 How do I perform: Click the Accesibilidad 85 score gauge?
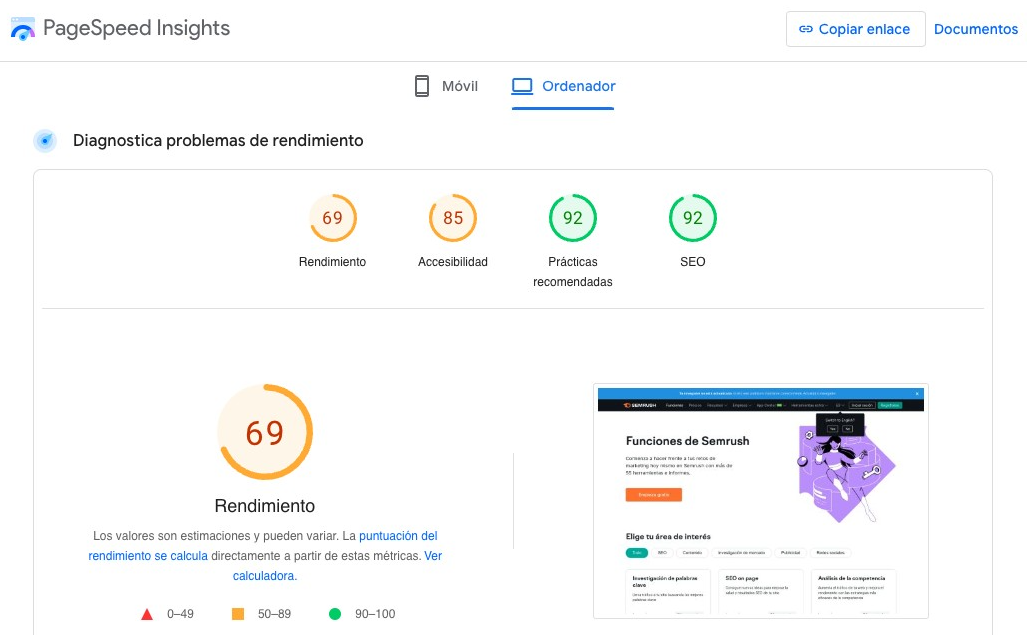(453, 217)
